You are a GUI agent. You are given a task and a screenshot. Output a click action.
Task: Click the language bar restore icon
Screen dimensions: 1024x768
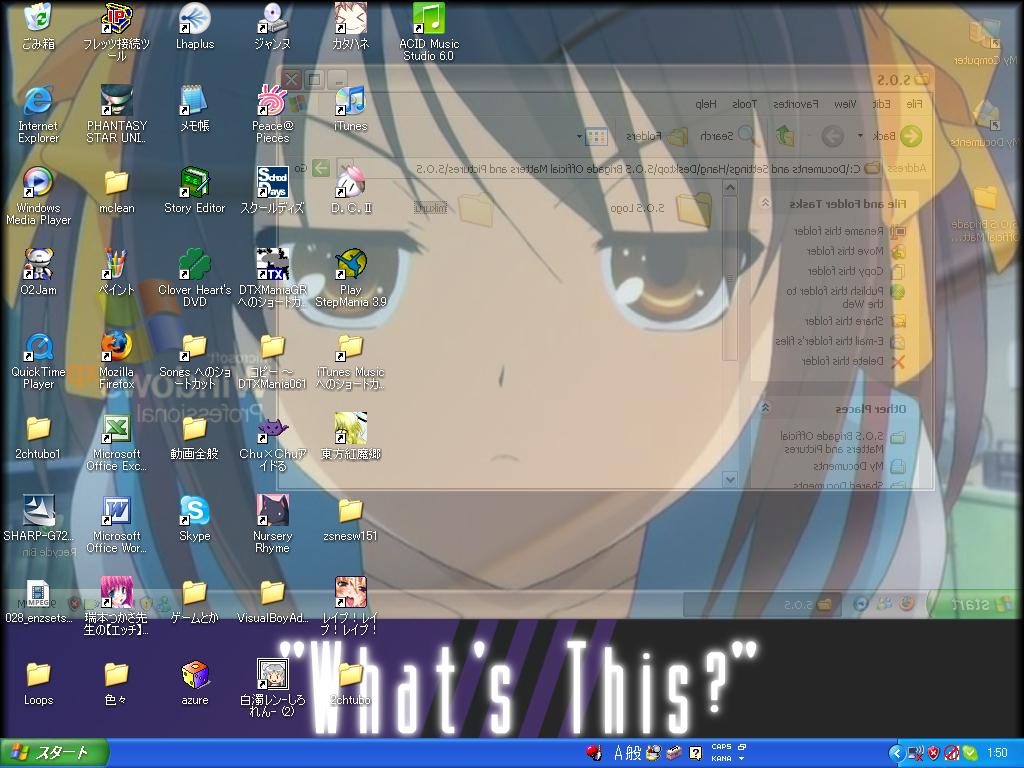742,747
